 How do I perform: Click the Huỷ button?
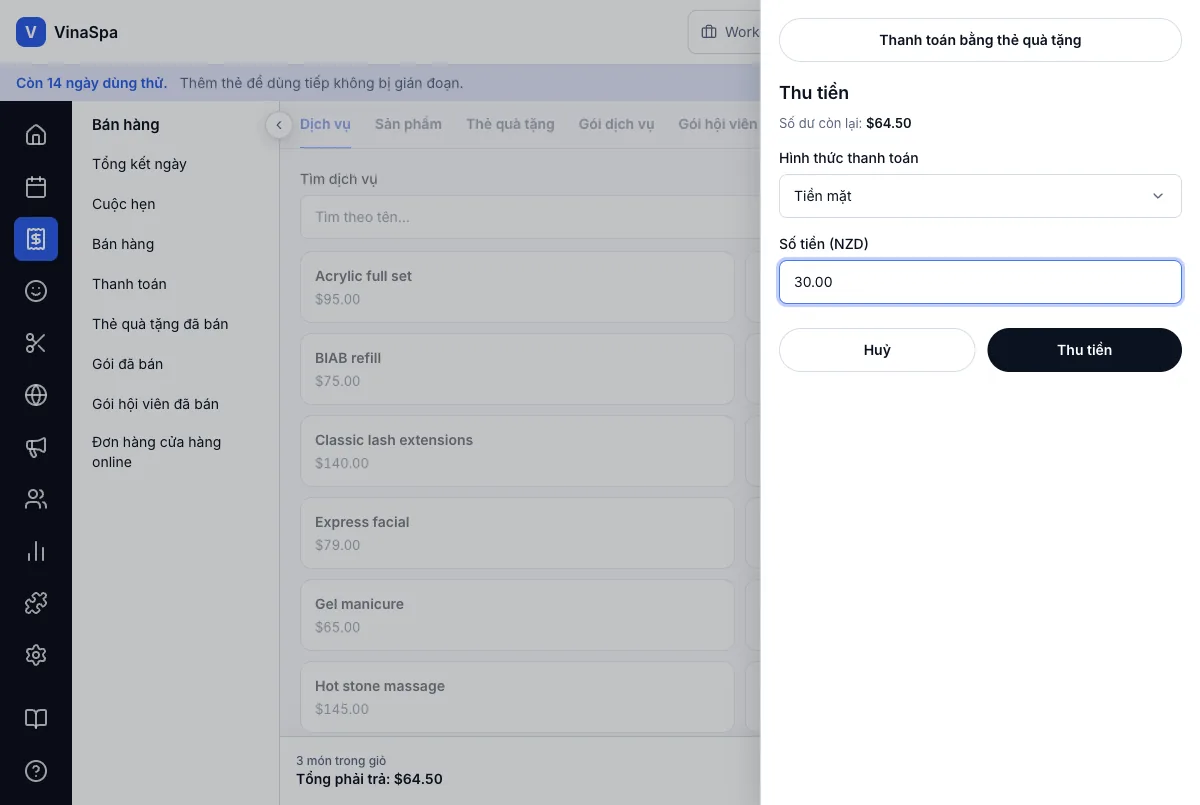tap(877, 350)
